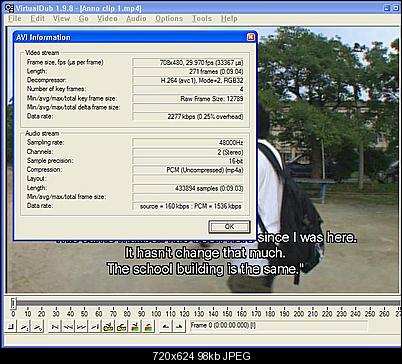Viewport: 402px width, 364px height.
Task: Open the Help menu
Action: coord(229,19)
